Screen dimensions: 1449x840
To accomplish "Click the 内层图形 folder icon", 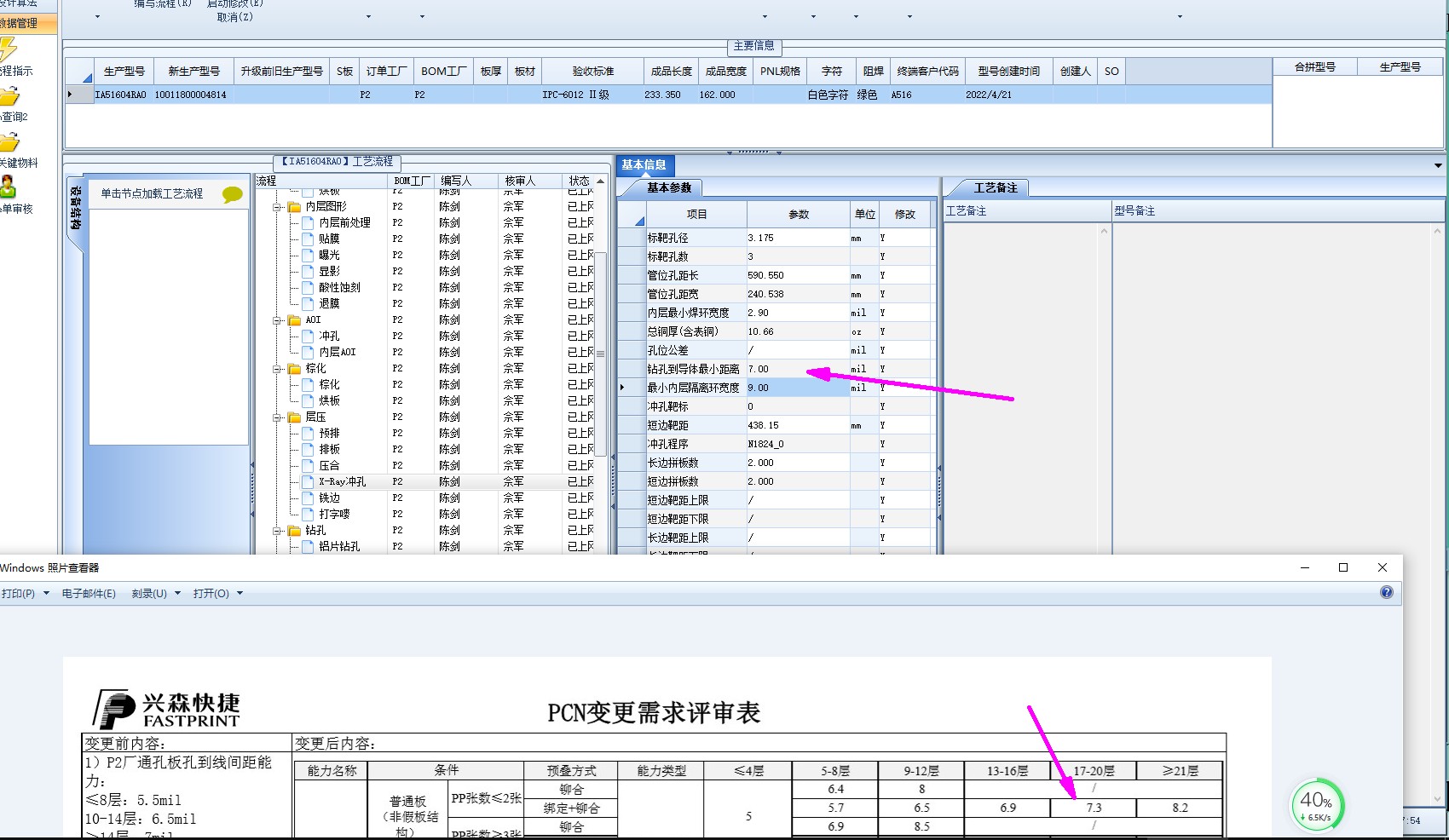I will [294, 206].
